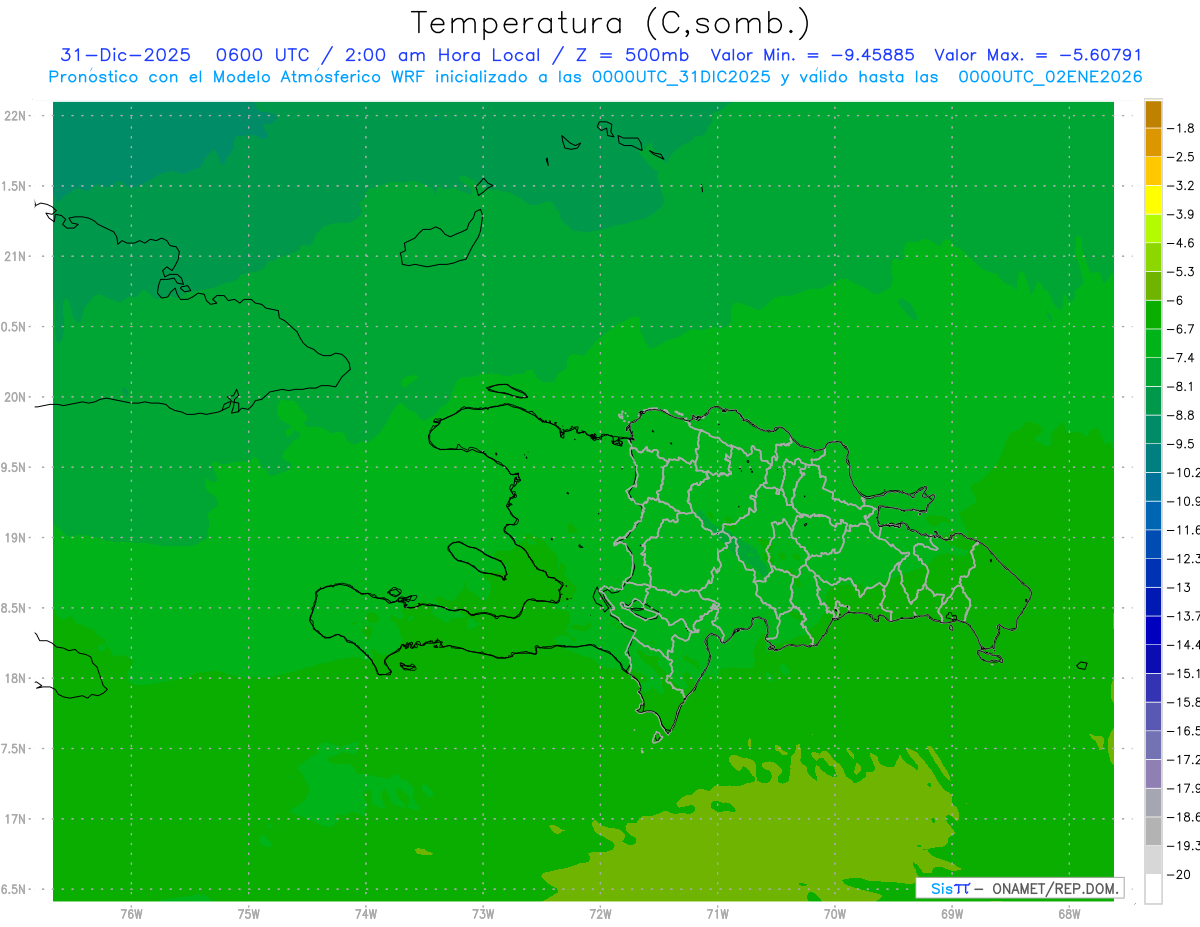Click the '22N' latitude label
Viewport: 1200px width, 927px height.
tap(14, 116)
